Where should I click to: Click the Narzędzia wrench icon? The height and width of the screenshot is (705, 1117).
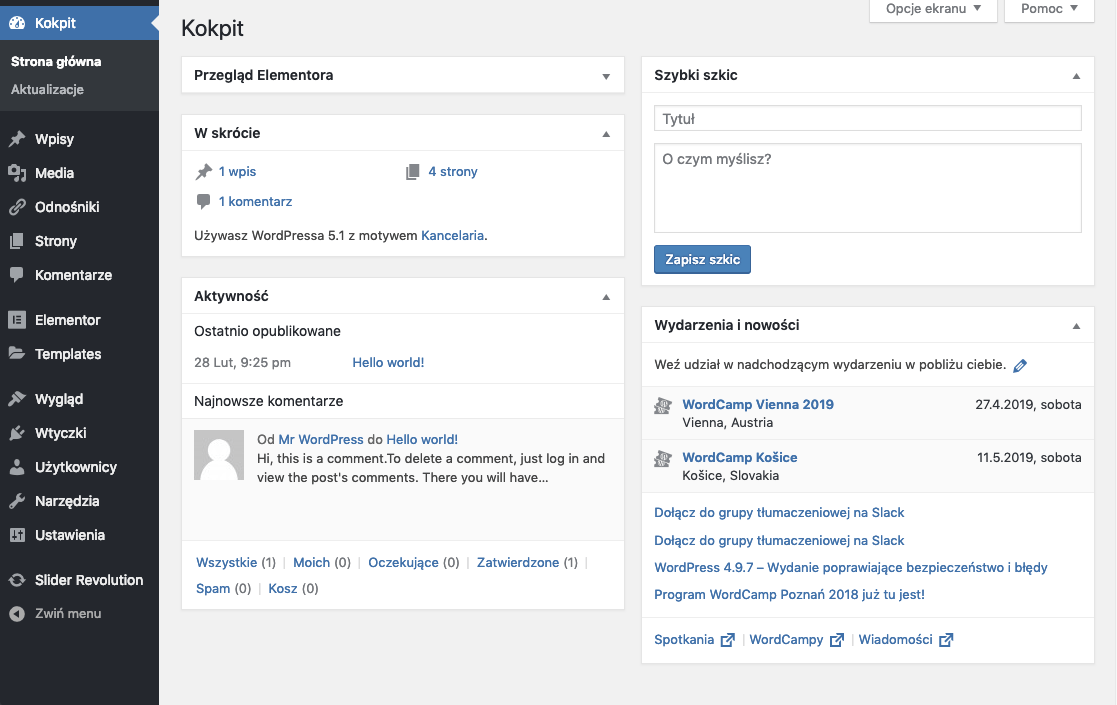(x=17, y=501)
